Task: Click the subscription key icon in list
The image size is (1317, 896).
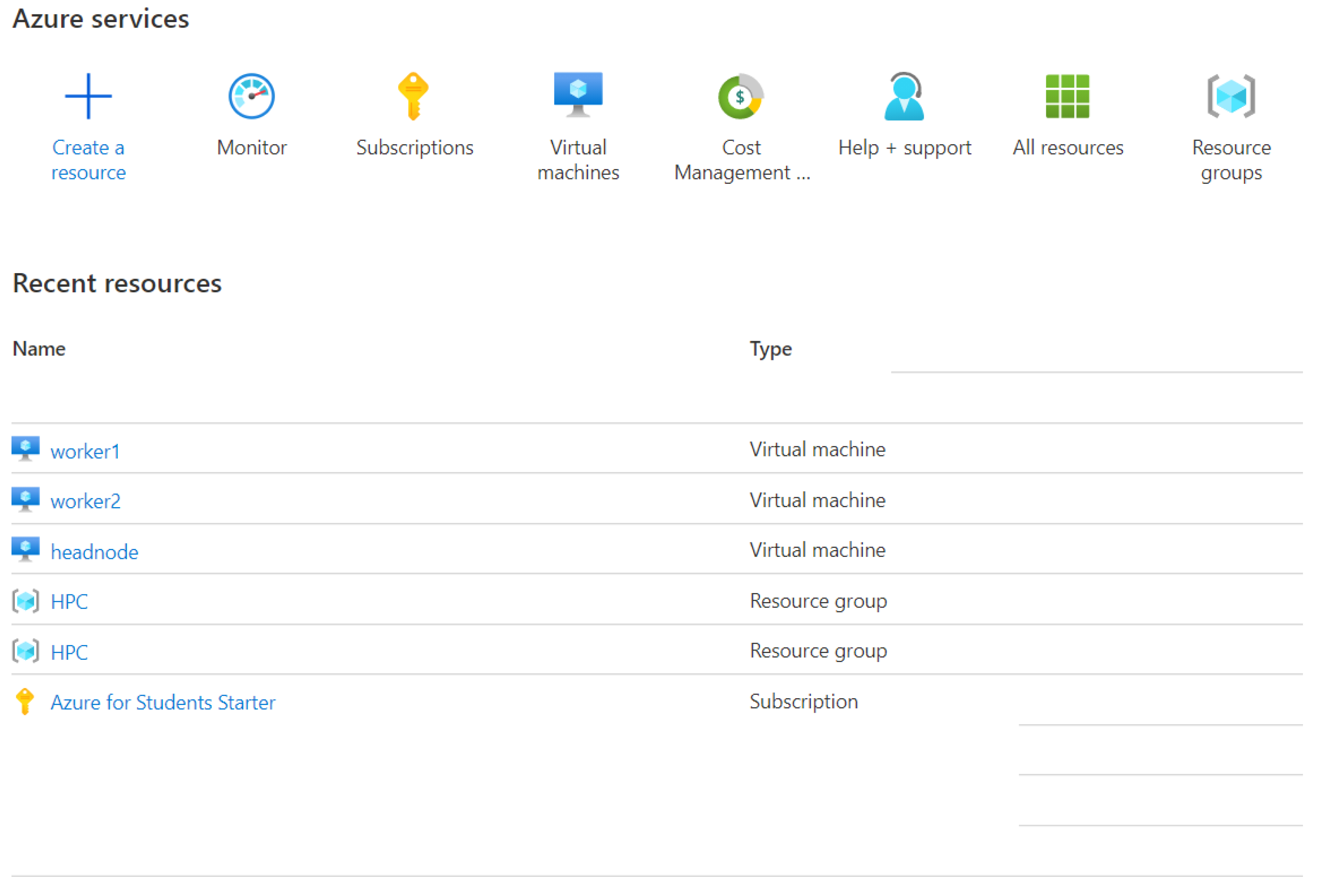Action: 25,702
